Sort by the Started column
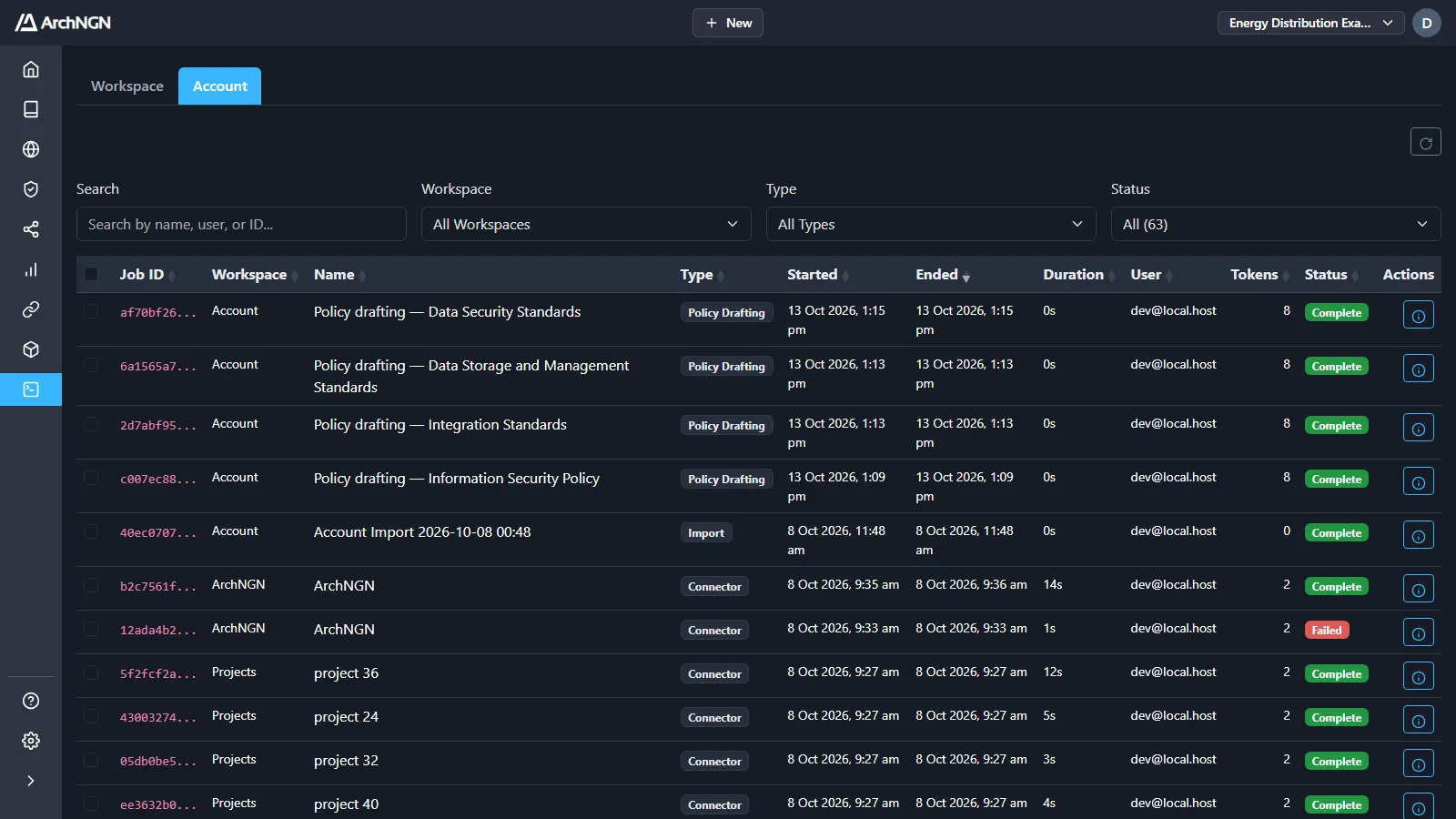 point(817,275)
